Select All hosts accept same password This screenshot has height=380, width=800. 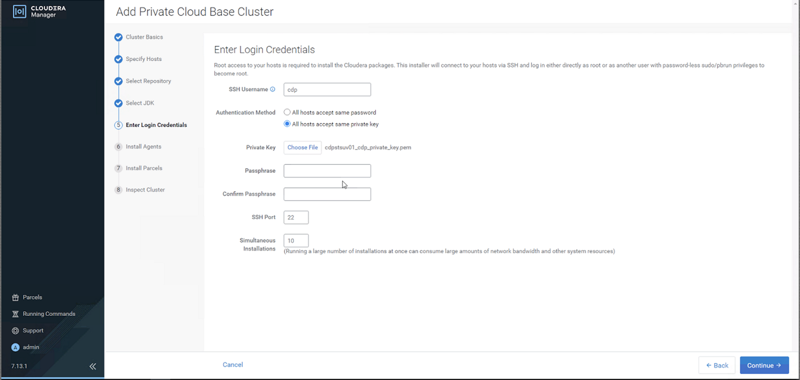pyautogui.click(x=287, y=112)
